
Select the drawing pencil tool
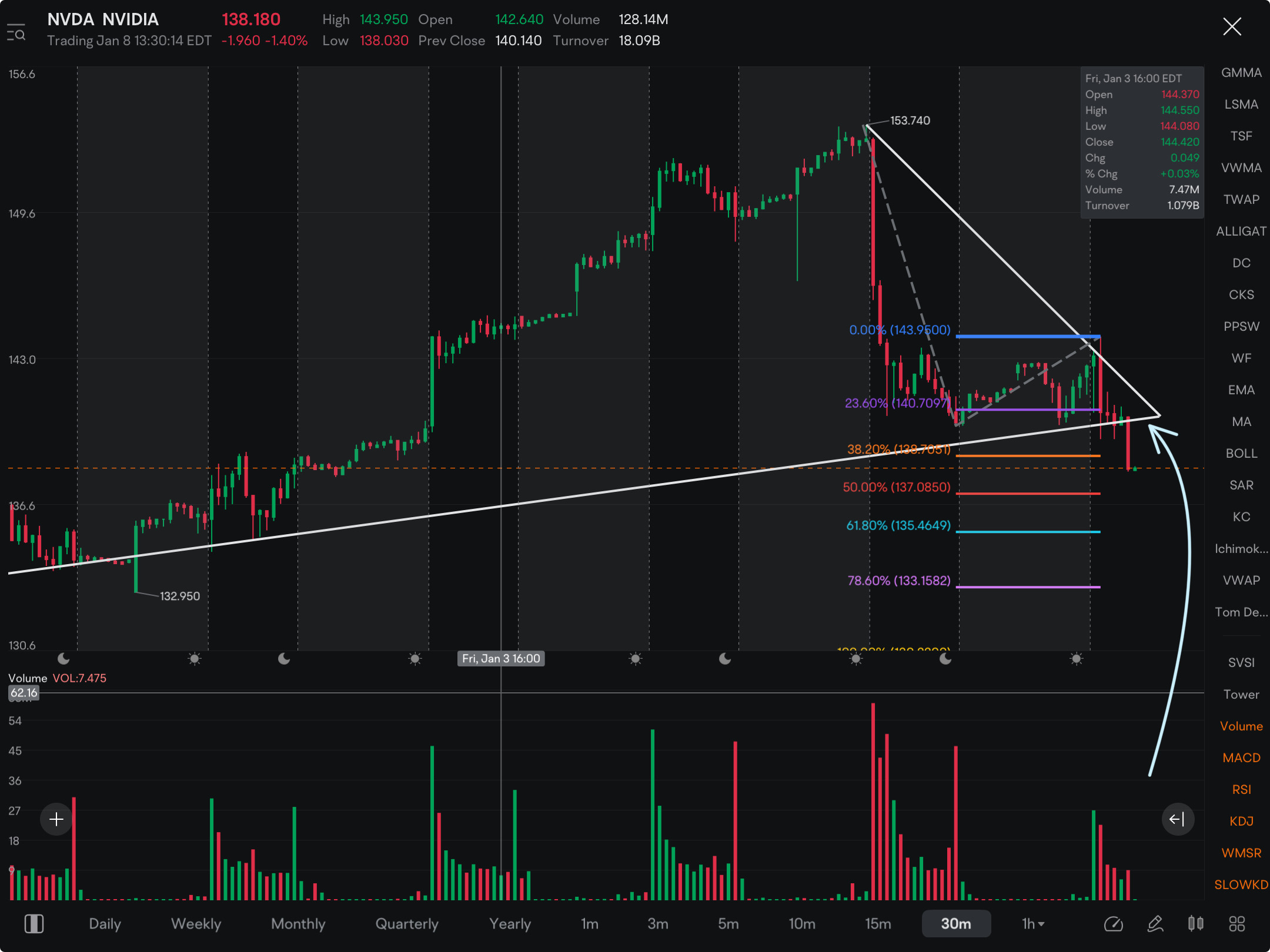(x=1155, y=924)
